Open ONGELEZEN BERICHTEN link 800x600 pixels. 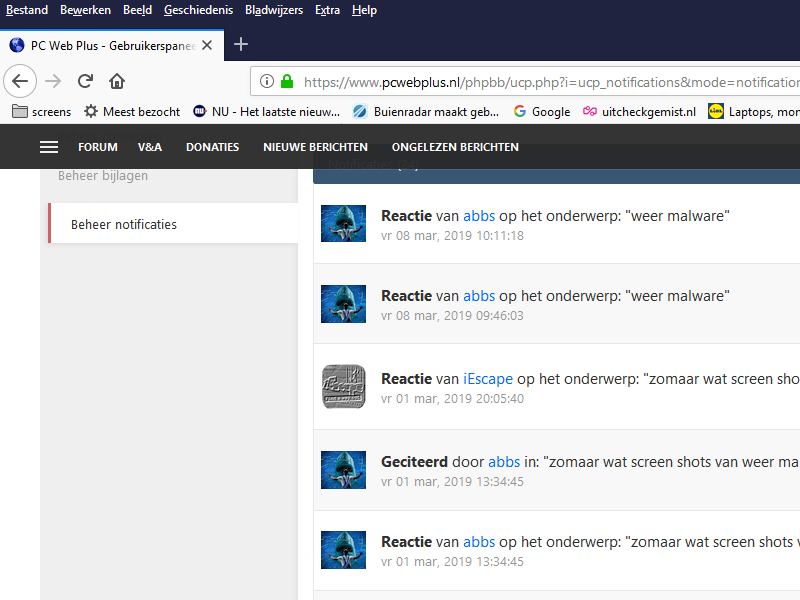455,147
